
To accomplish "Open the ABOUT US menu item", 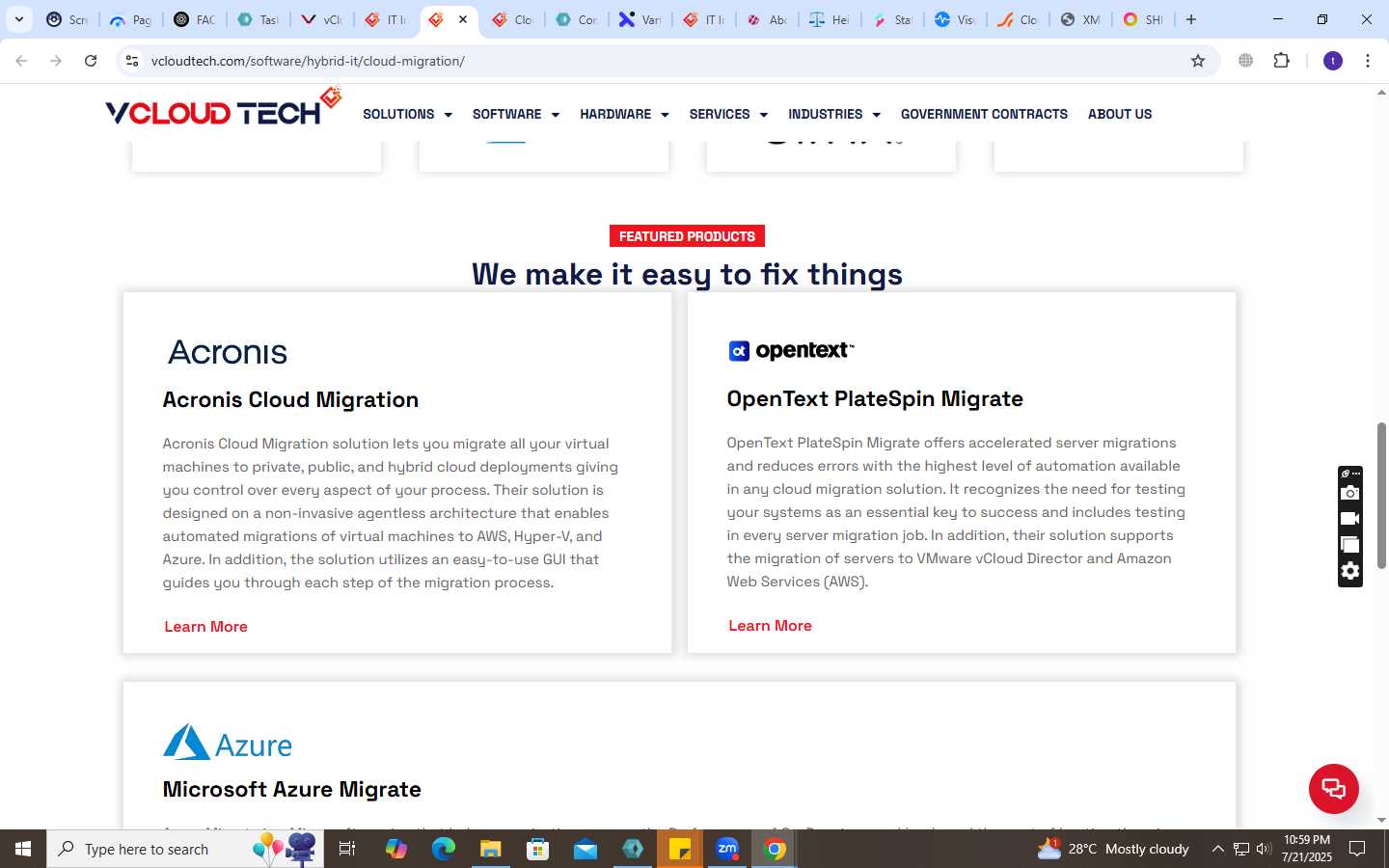I will tap(1120, 114).
